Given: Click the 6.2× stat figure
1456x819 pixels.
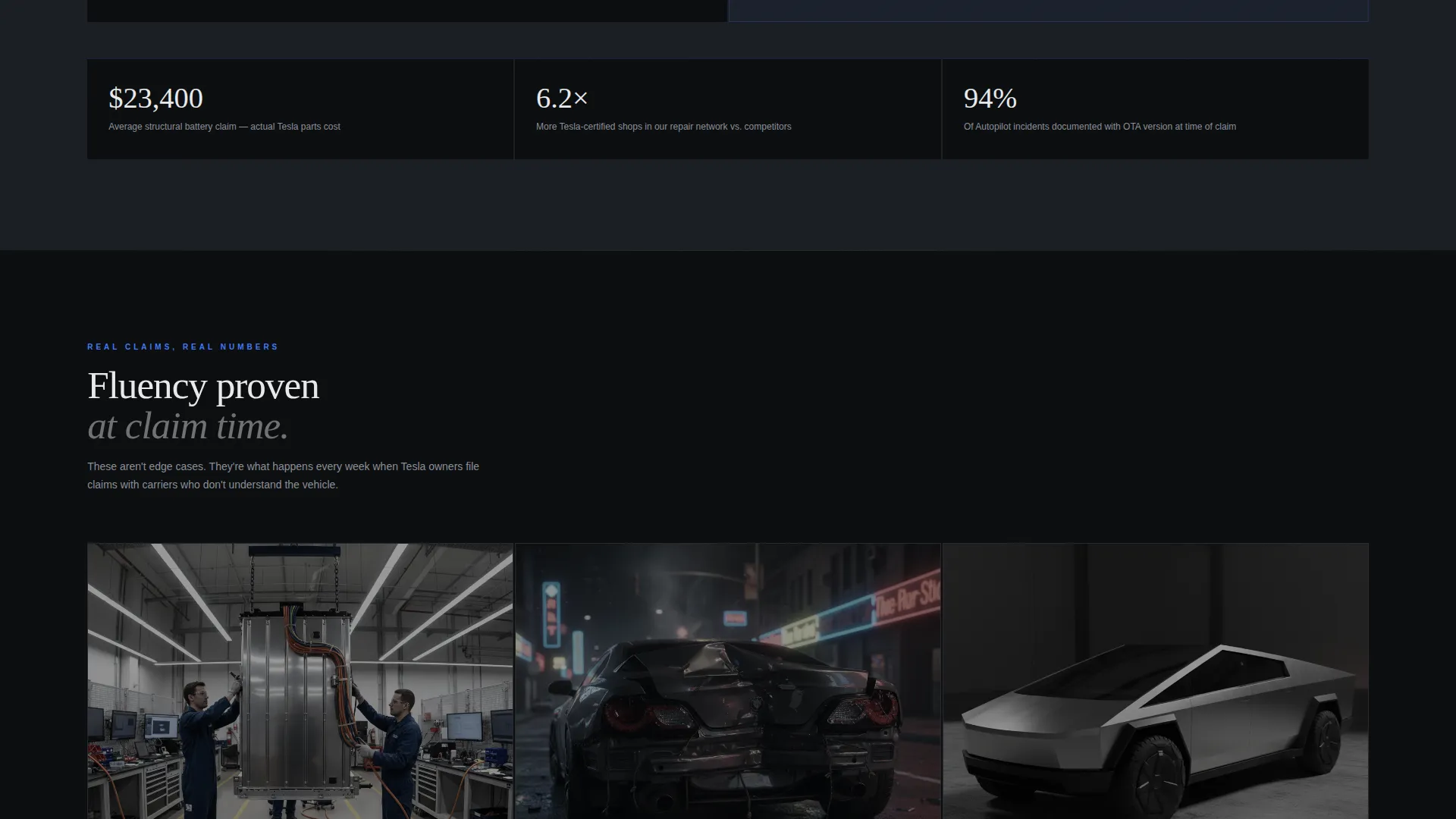Looking at the screenshot, I should 562,99.
